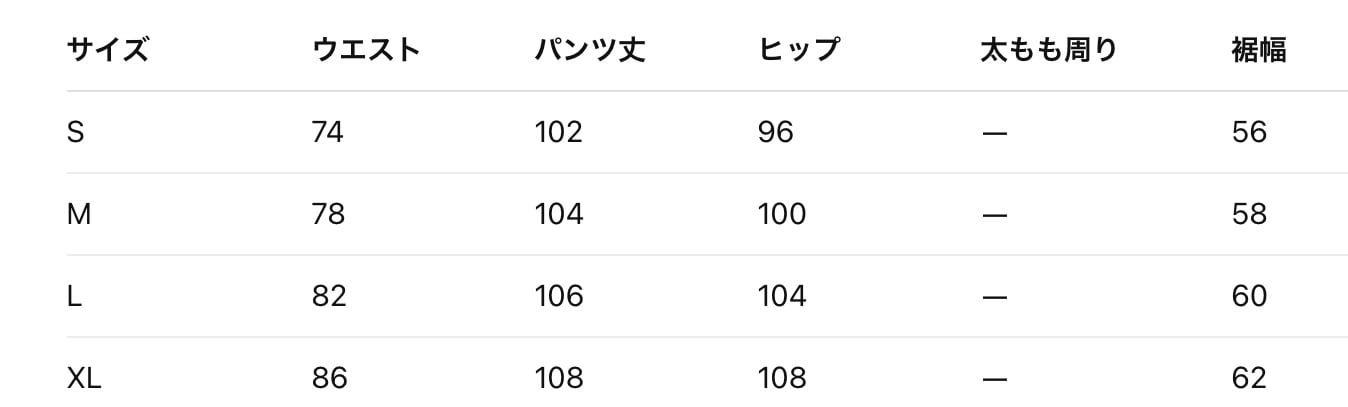Select hem width value 62
1348x407 pixels.
click(x=1249, y=378)
